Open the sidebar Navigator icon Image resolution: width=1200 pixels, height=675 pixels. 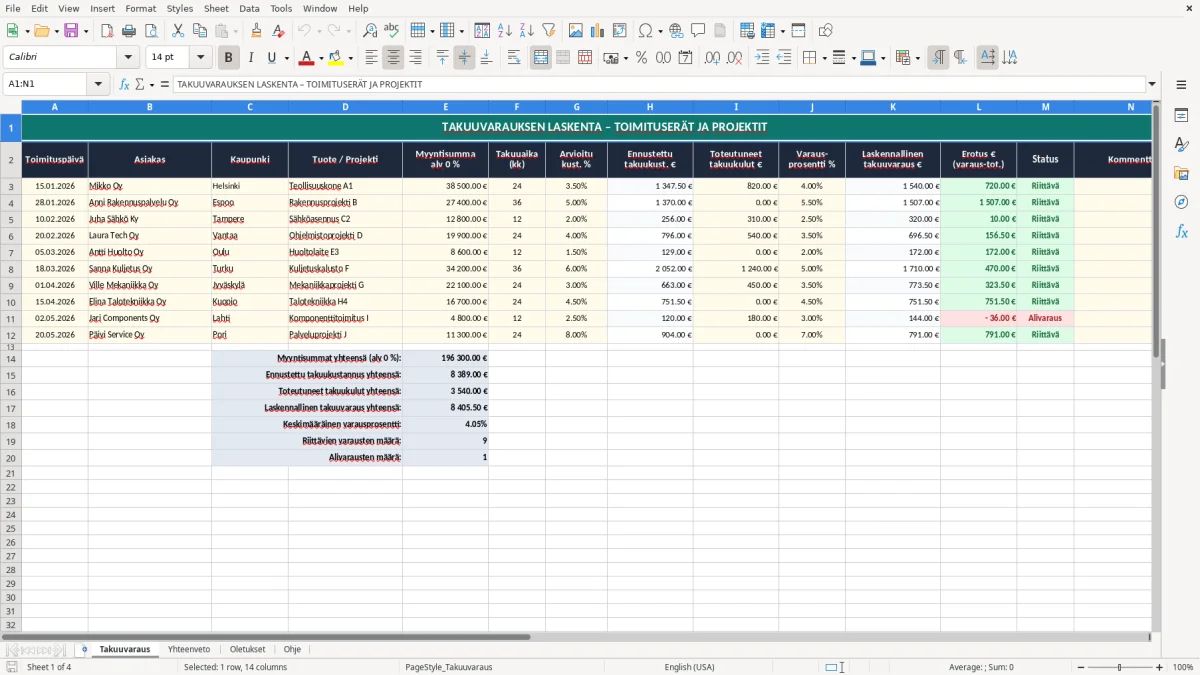tap(1181, 202)
